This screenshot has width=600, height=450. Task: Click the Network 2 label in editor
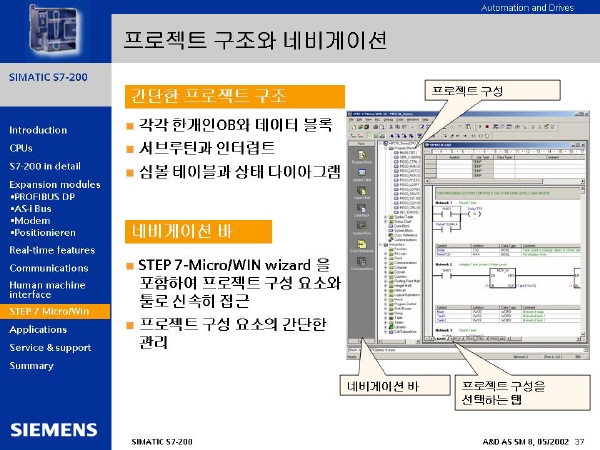pos(444,264)
